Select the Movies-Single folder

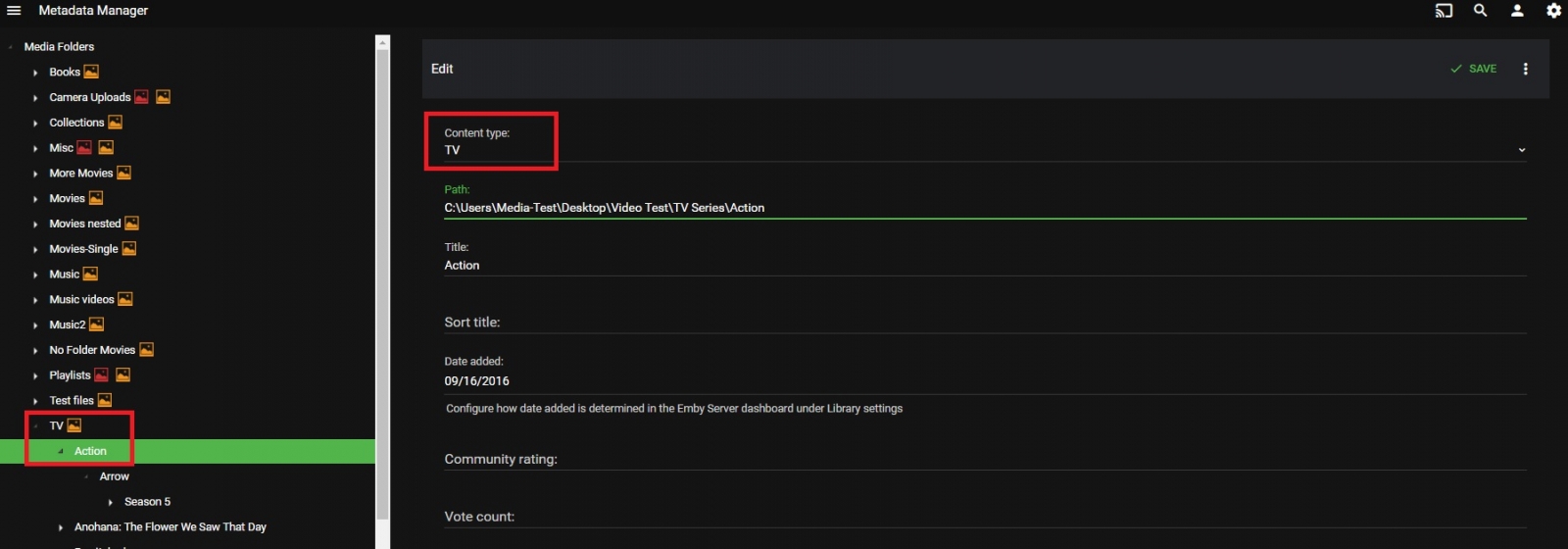[x=83, y=249]
